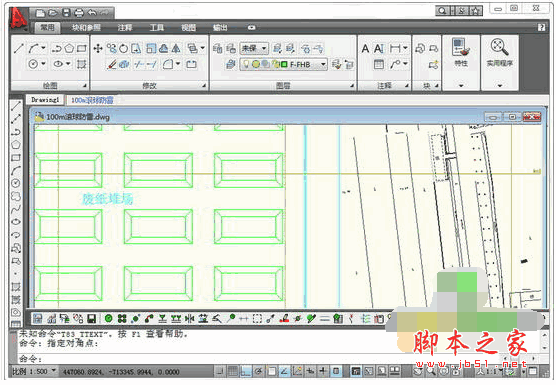Select the Rectangle tool in 绘图 ribbon panel
The width and height of the screenshot is (556, 385).
pos(82,48)
